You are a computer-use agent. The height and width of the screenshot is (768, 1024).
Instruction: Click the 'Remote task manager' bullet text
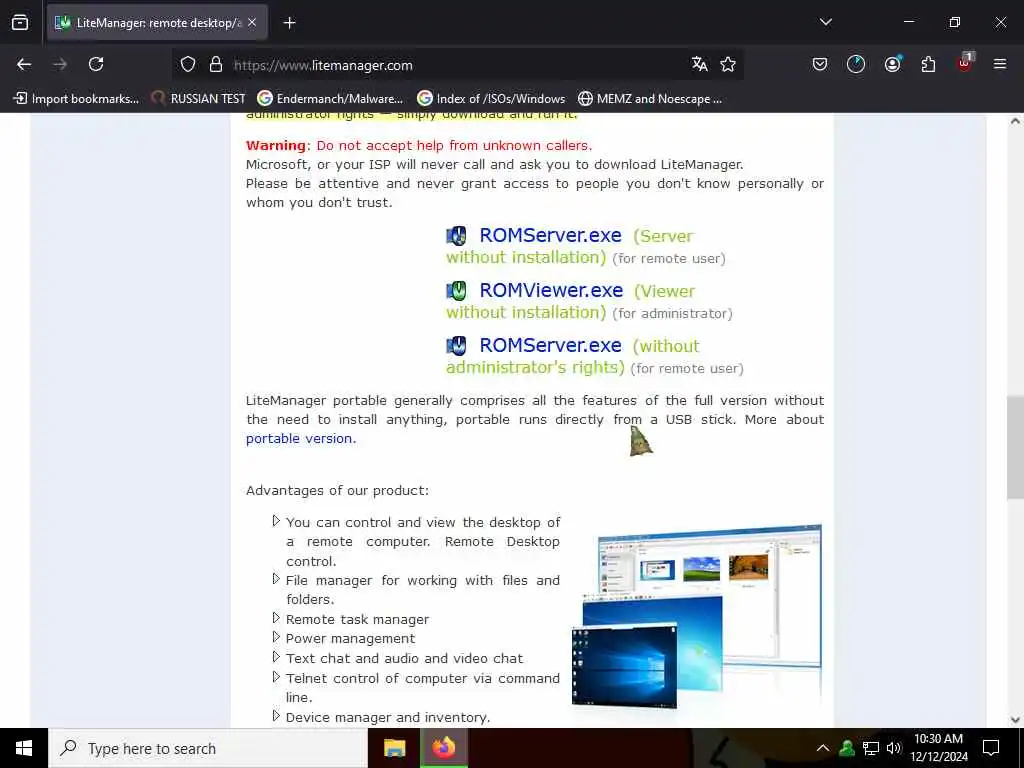coord(357,619)
